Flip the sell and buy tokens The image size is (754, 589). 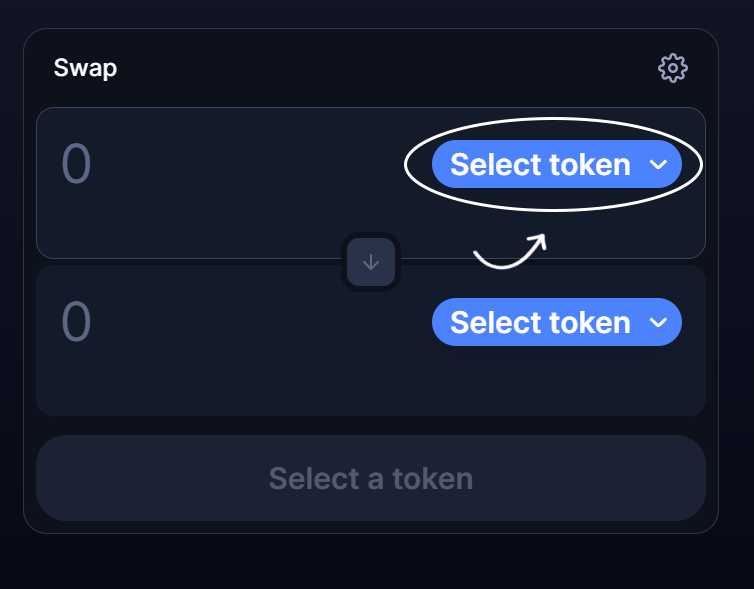371,262
